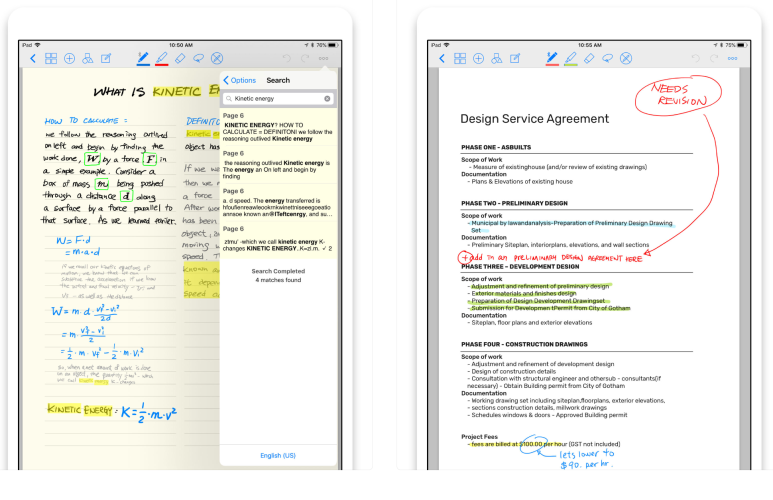This screenshot has width=773, height=500.
Task: Select the blue pen tool on the left iPad
Action: pos(143,59)
